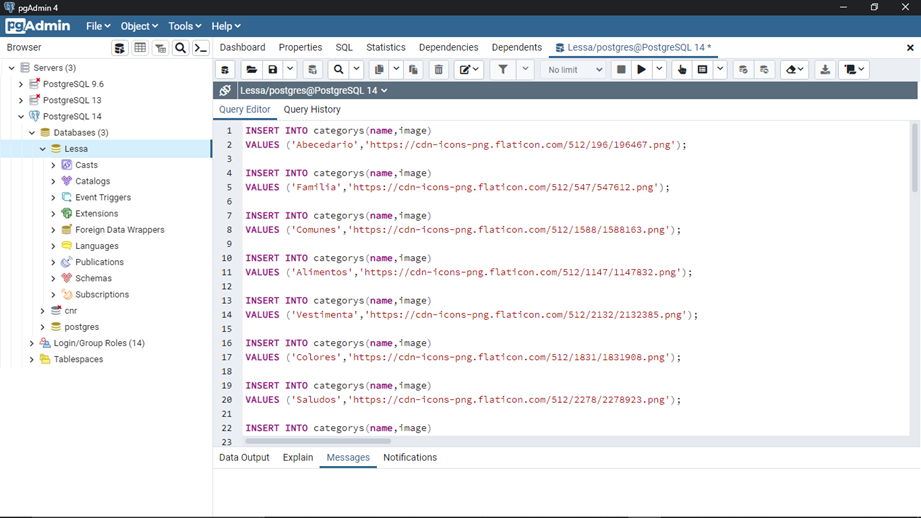
Task: Switch to the Dashboard tab
Action: [x=243, y=48]
